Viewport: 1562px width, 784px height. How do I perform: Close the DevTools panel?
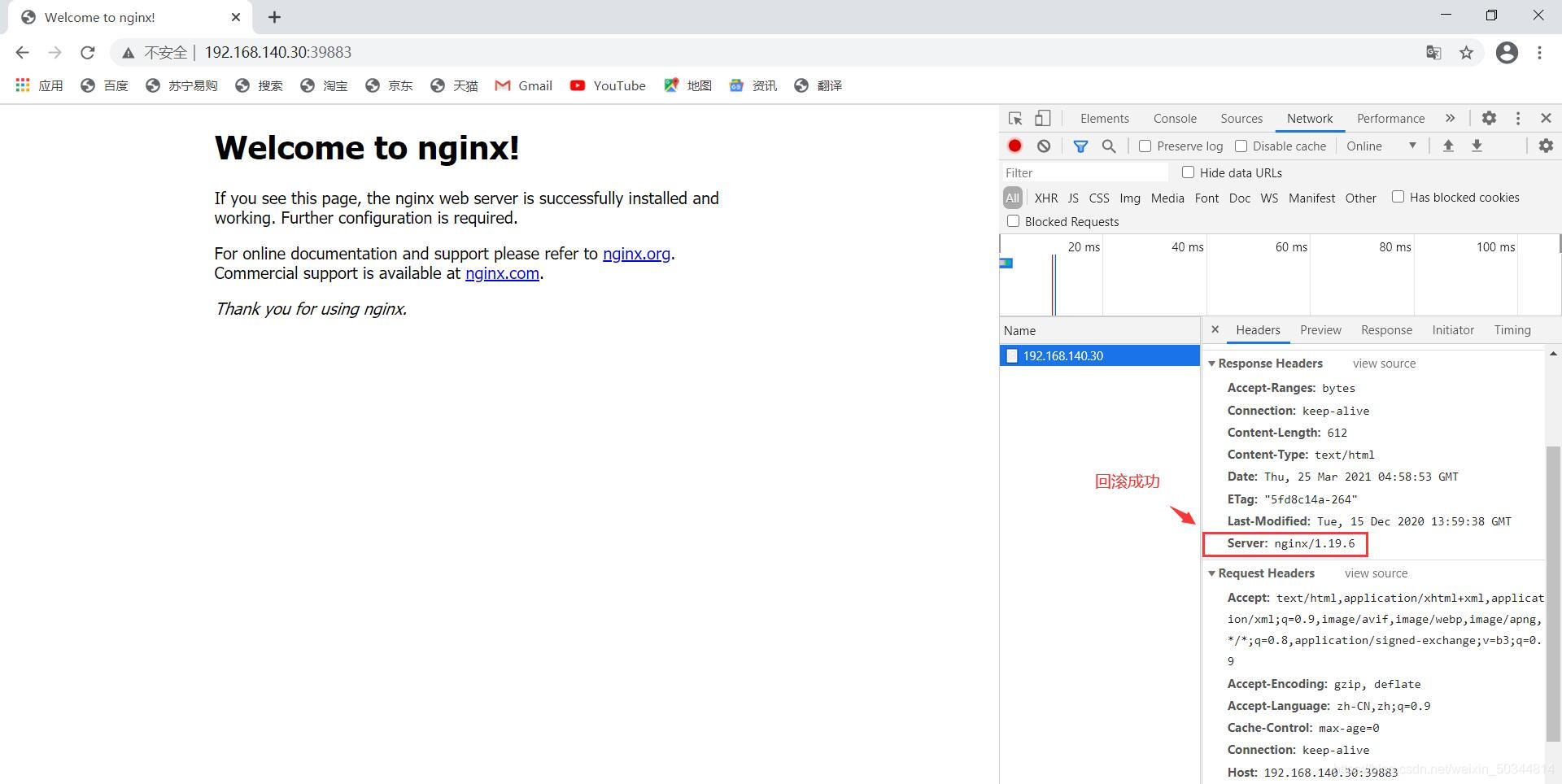click(1546, 119)
